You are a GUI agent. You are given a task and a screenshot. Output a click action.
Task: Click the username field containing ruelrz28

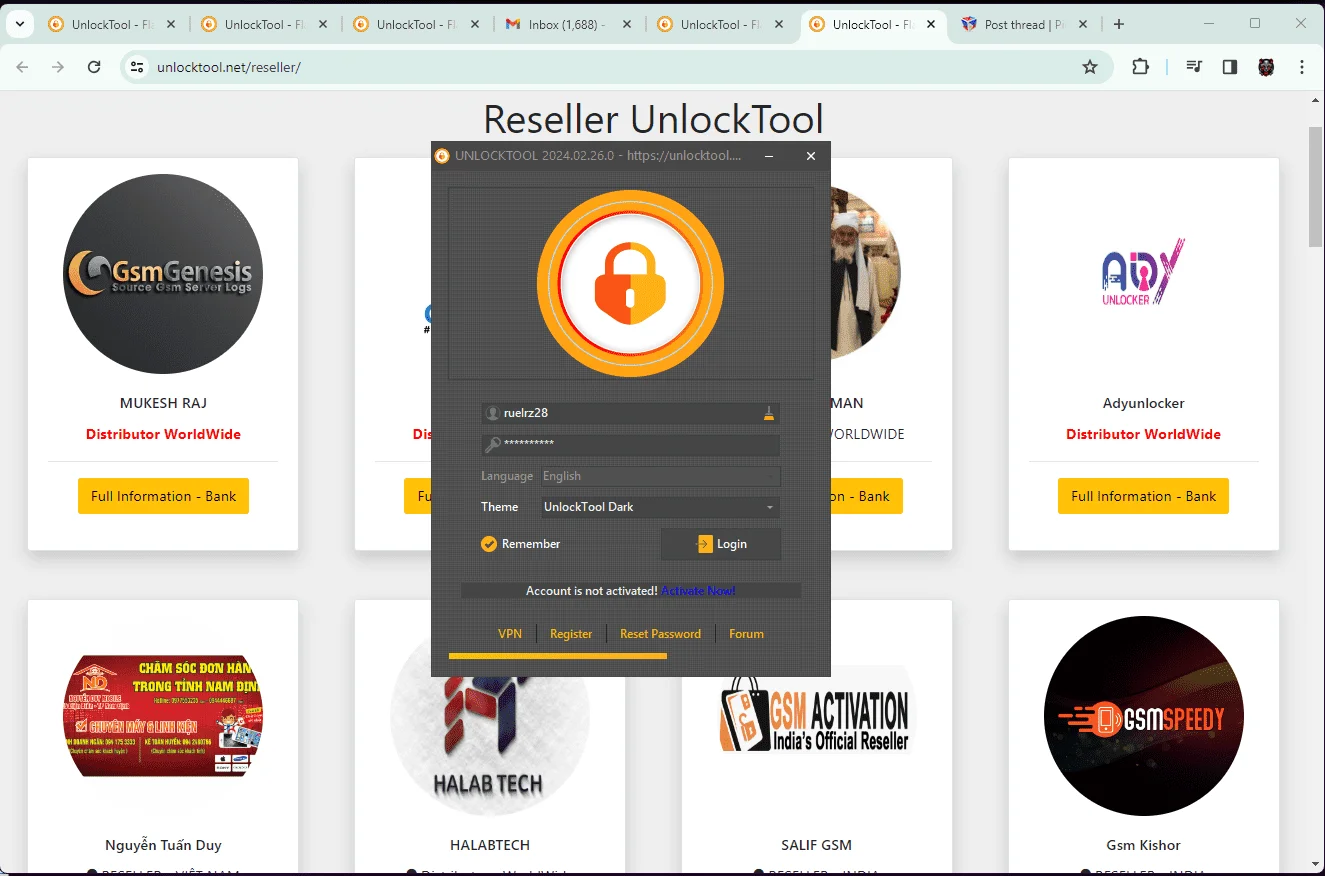point(630,413)
